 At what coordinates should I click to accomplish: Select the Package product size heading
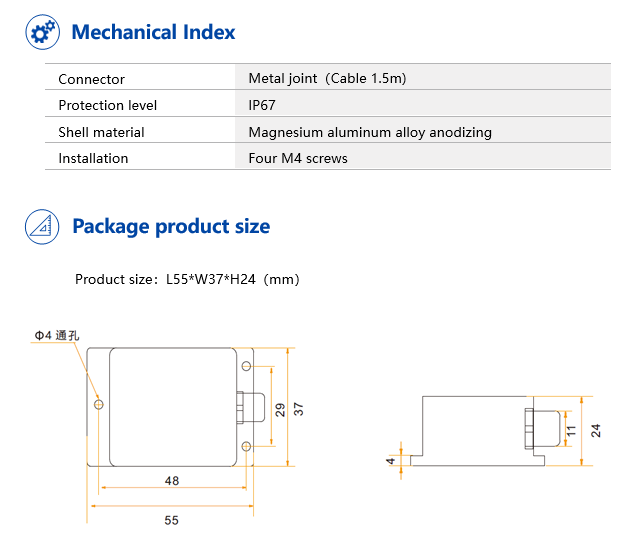[171, 227]
